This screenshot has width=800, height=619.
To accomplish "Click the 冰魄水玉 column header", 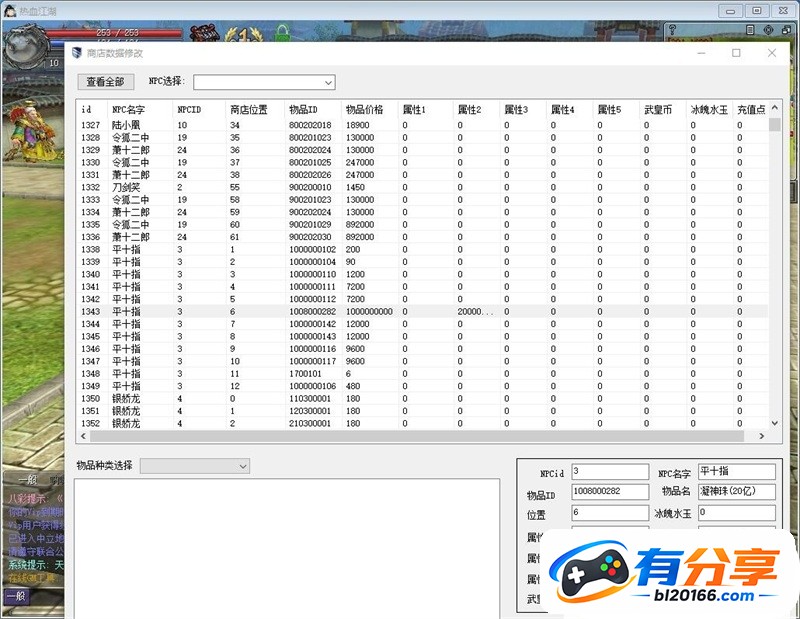I will click(x=709, y=109).
